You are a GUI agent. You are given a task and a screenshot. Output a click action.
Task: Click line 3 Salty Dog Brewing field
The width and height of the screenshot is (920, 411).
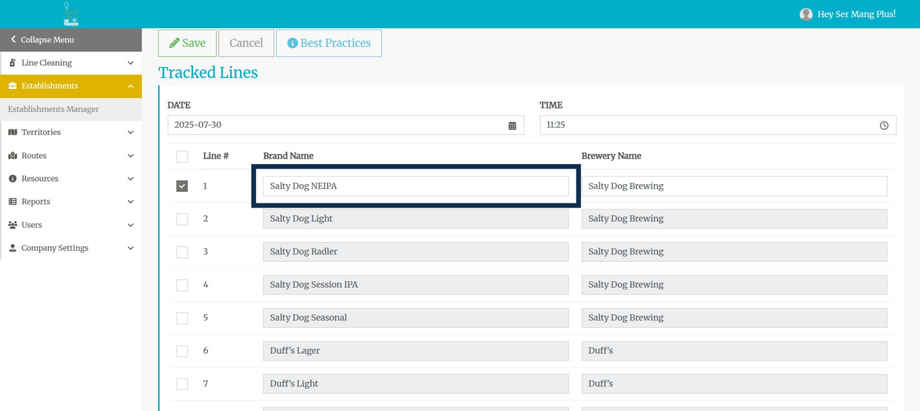click(734, 252)
